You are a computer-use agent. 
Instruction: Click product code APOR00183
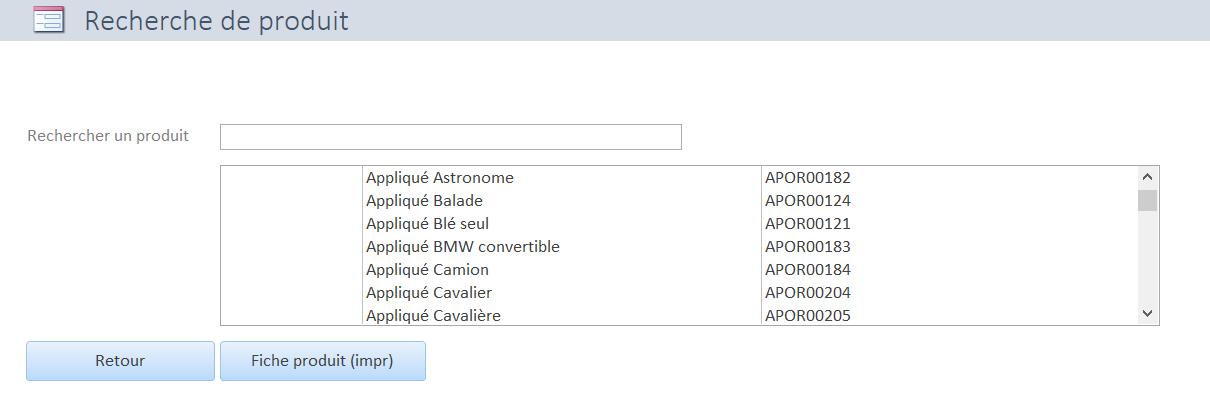point(808,247)
